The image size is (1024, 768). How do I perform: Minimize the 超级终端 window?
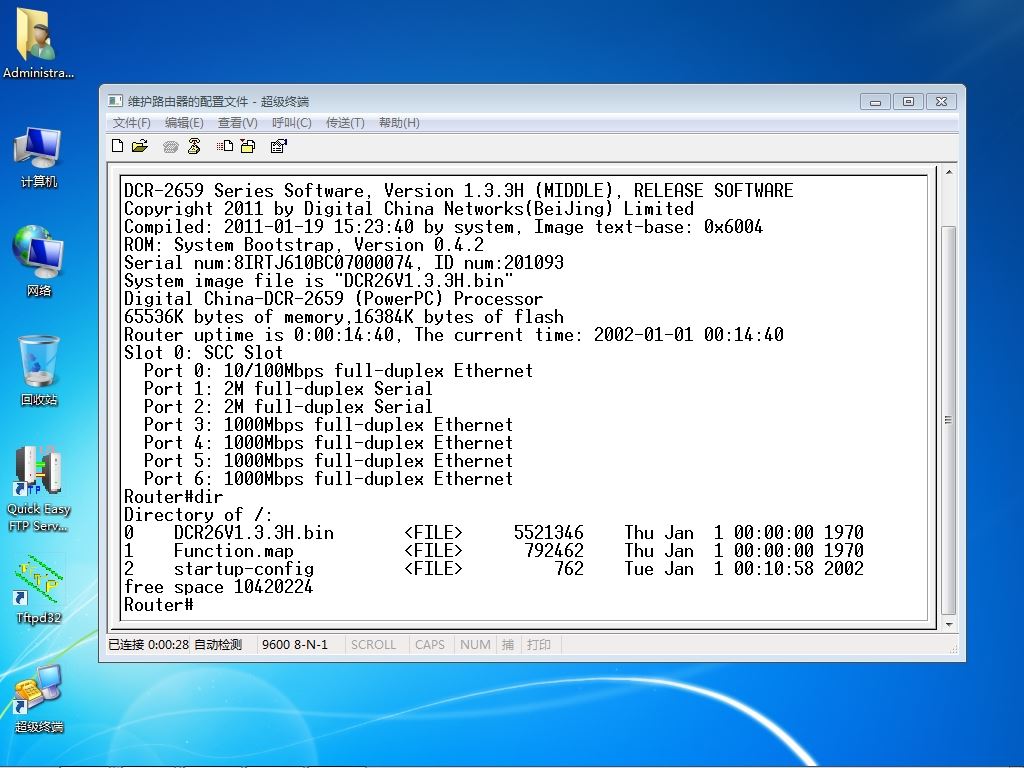tap(876, 102)
